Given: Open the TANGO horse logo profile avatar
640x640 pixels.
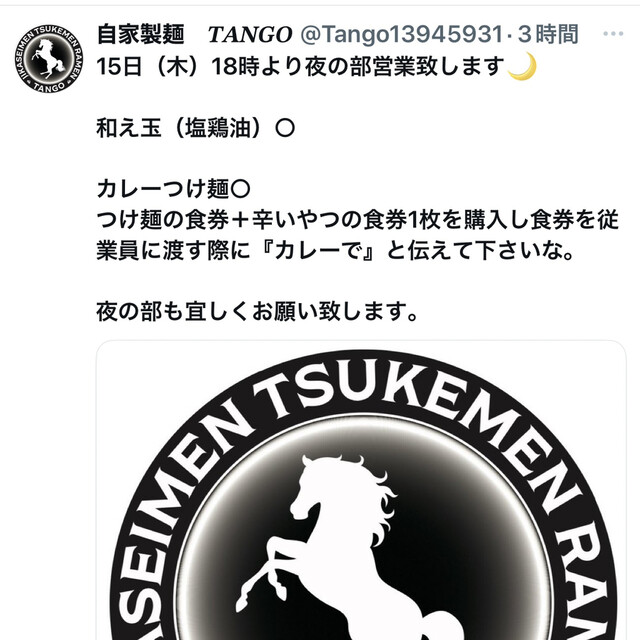Looking at the screenshot, I should tap(49, 58).
